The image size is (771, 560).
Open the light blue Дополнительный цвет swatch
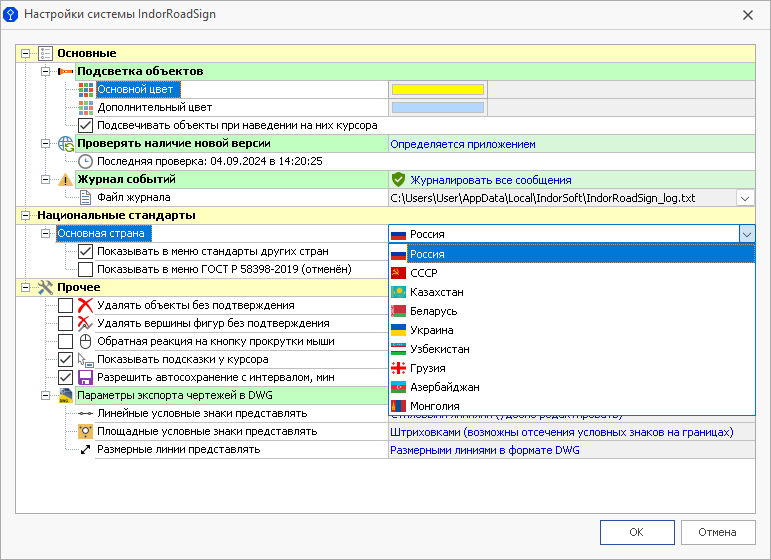pos(438,107)
